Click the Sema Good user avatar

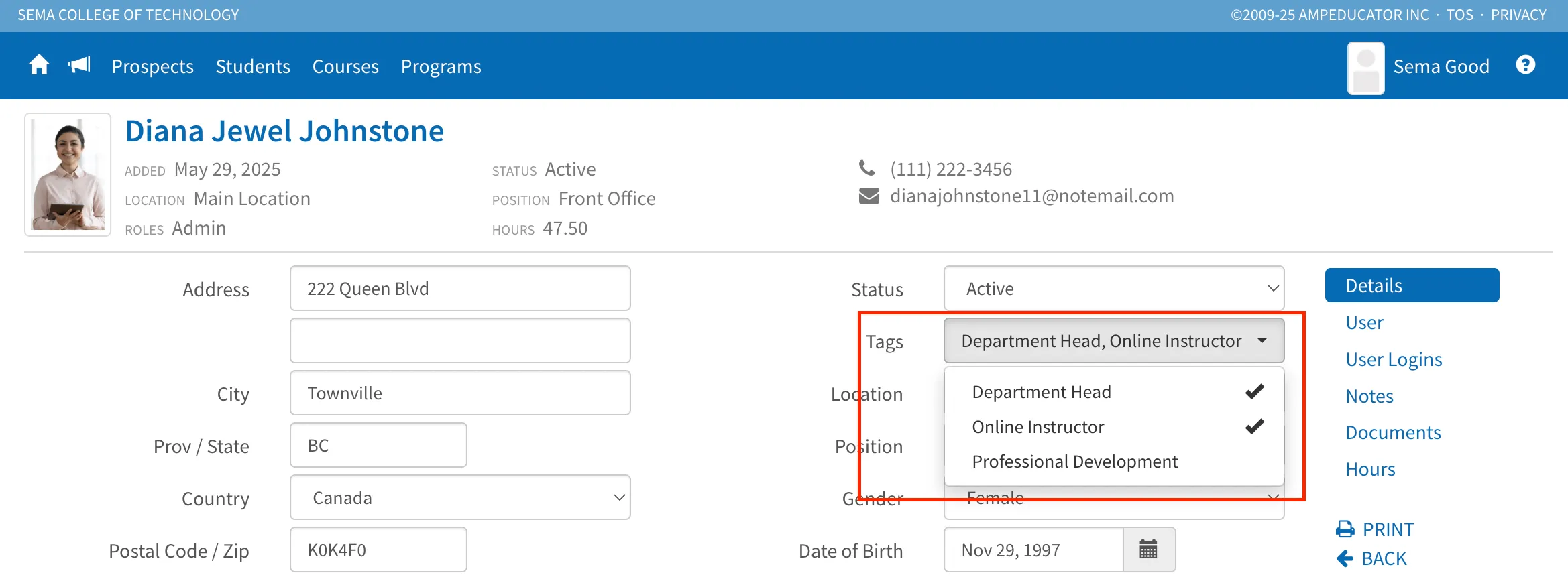click(1366, 68)
